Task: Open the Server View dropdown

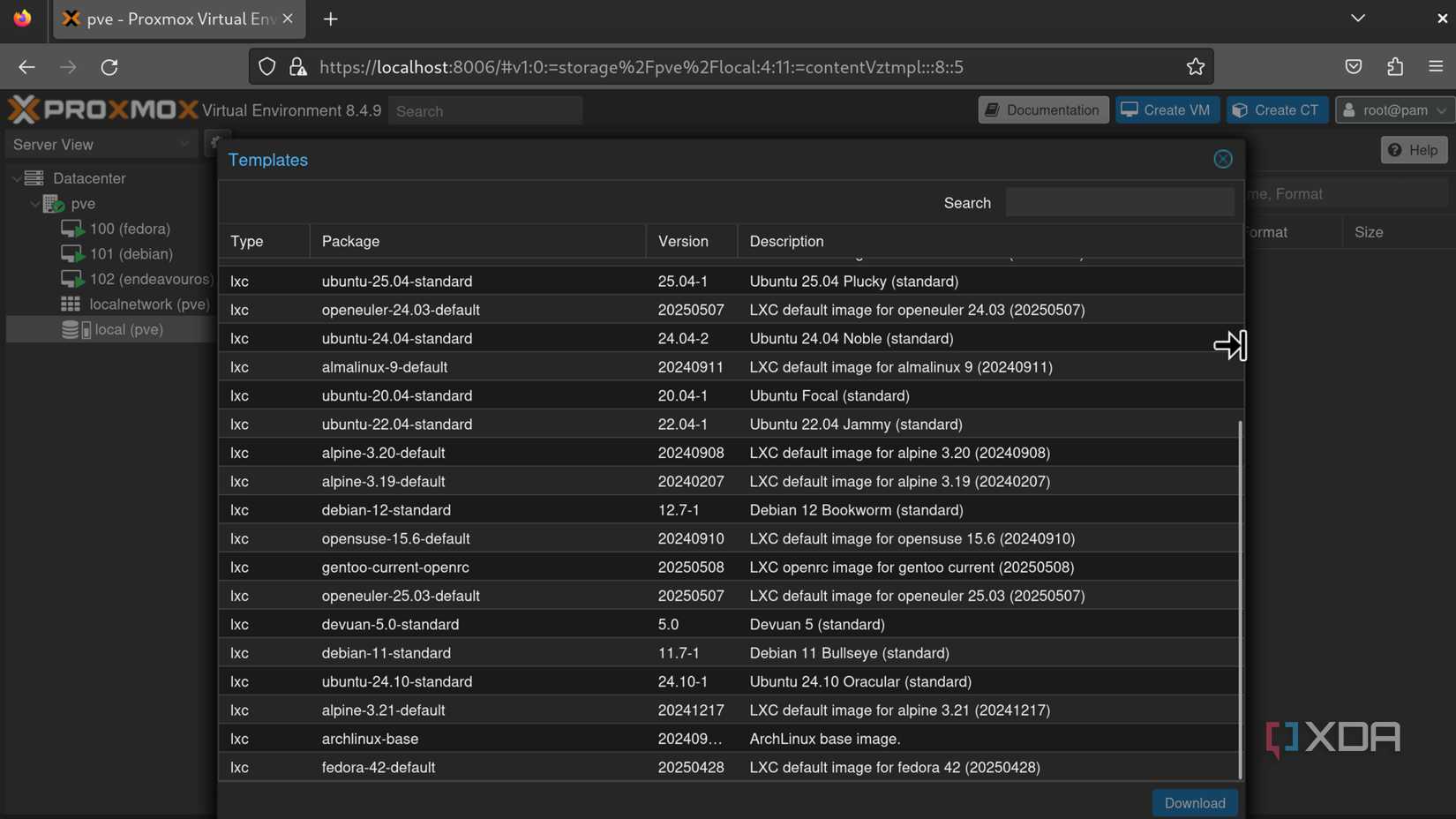Action: 184,144
